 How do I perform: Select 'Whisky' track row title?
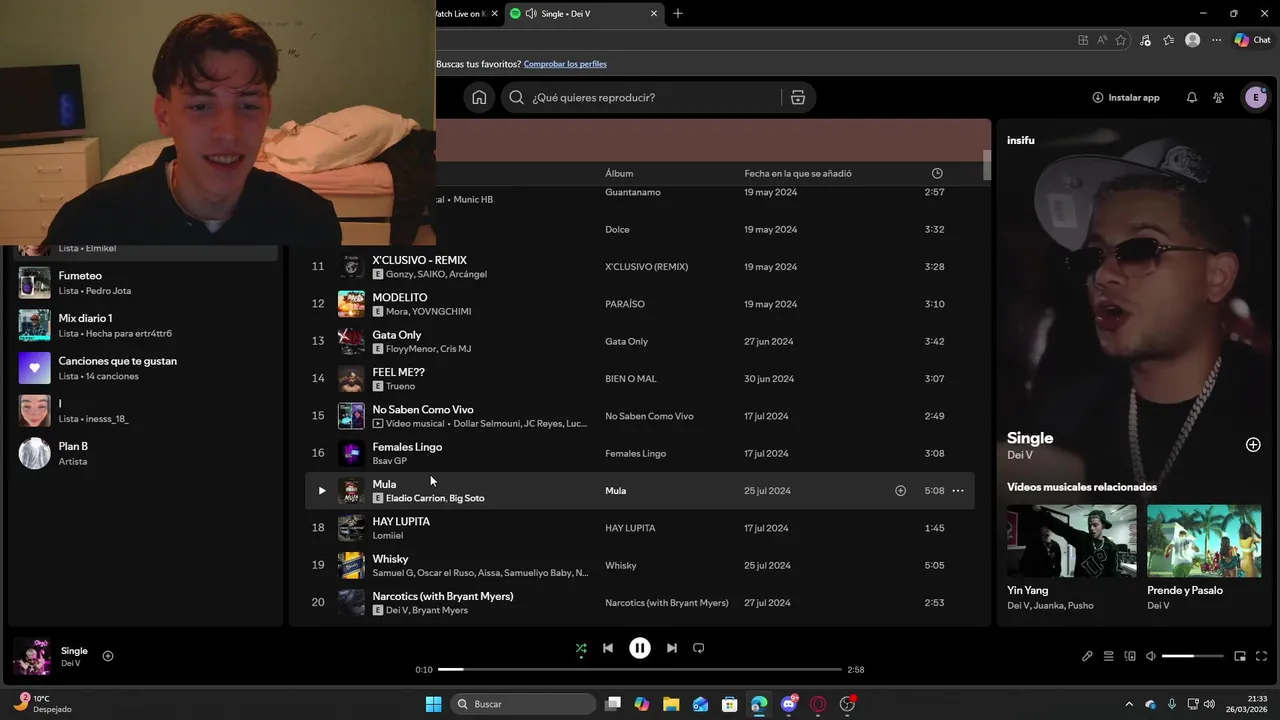(390, 559)
